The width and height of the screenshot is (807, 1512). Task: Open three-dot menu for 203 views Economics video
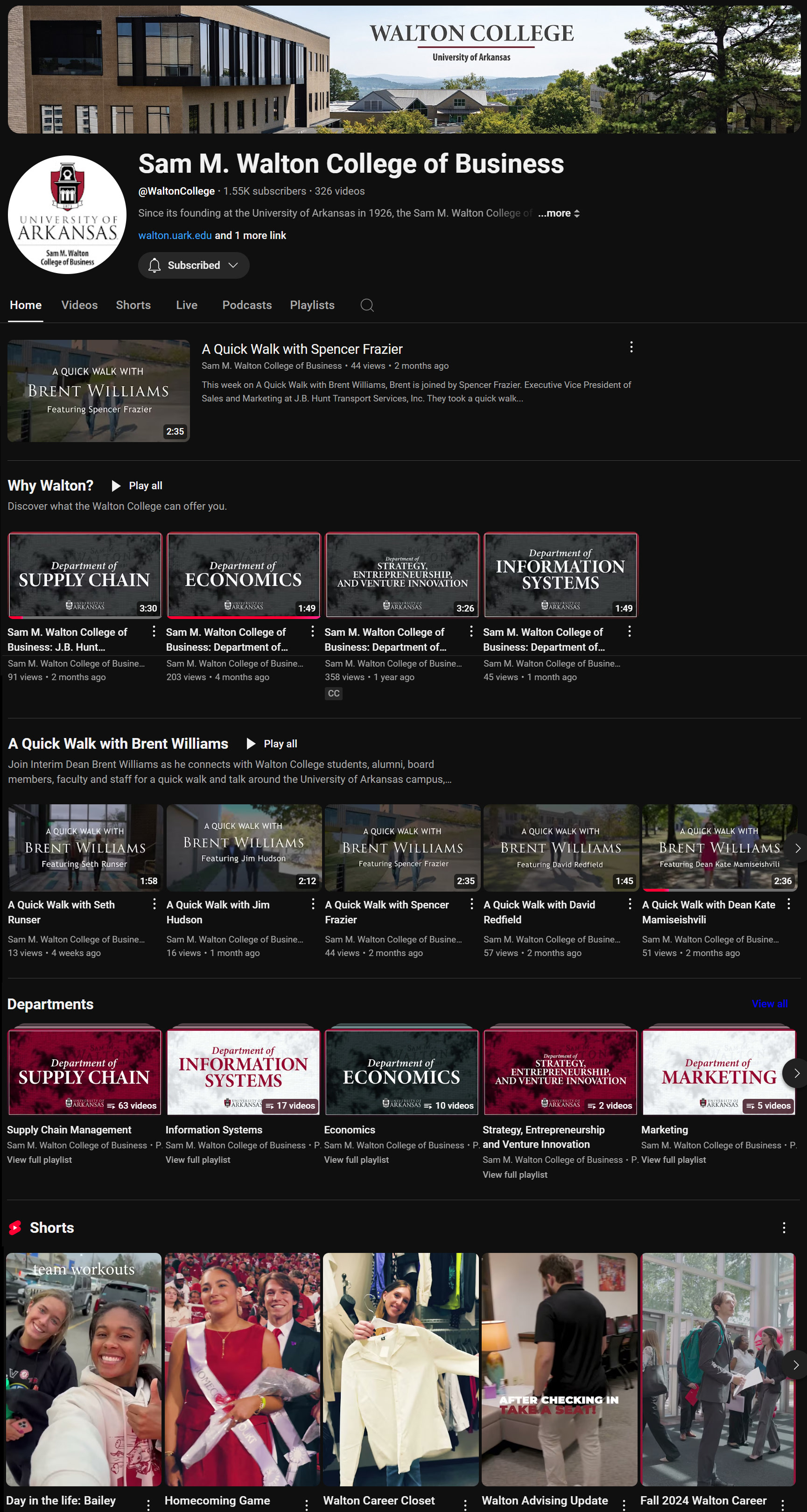[x=312, y=631]
